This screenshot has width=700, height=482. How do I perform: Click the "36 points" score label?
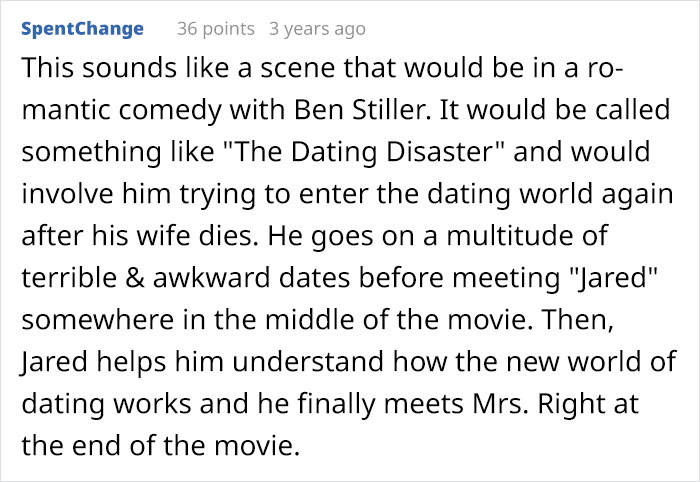(x=215, y=29)
